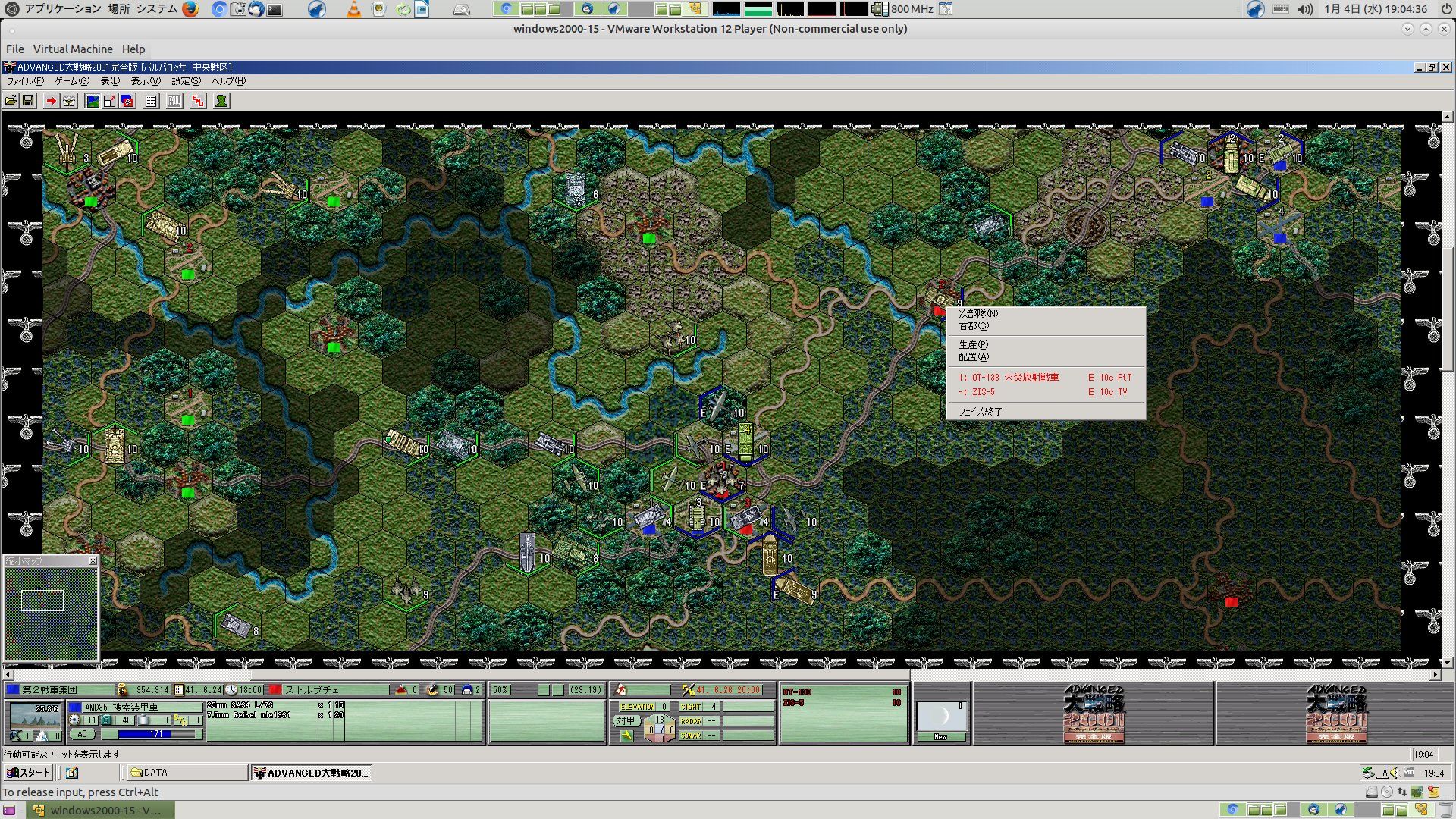The height and width of the screenshot is (819, 1456).
Task: Click the weather terrain thumbnail showing 25.8°C
Action: (x=36, y=717)
